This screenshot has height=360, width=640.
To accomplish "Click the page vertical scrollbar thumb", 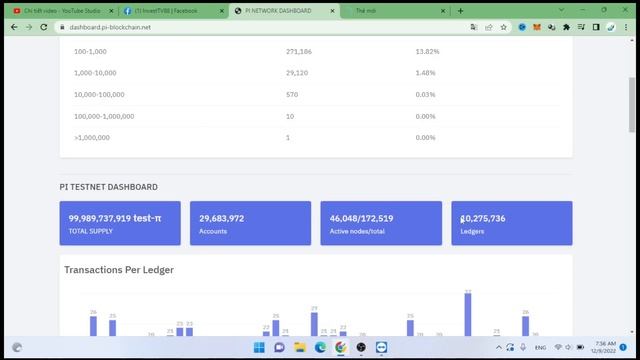I will 632,104.
